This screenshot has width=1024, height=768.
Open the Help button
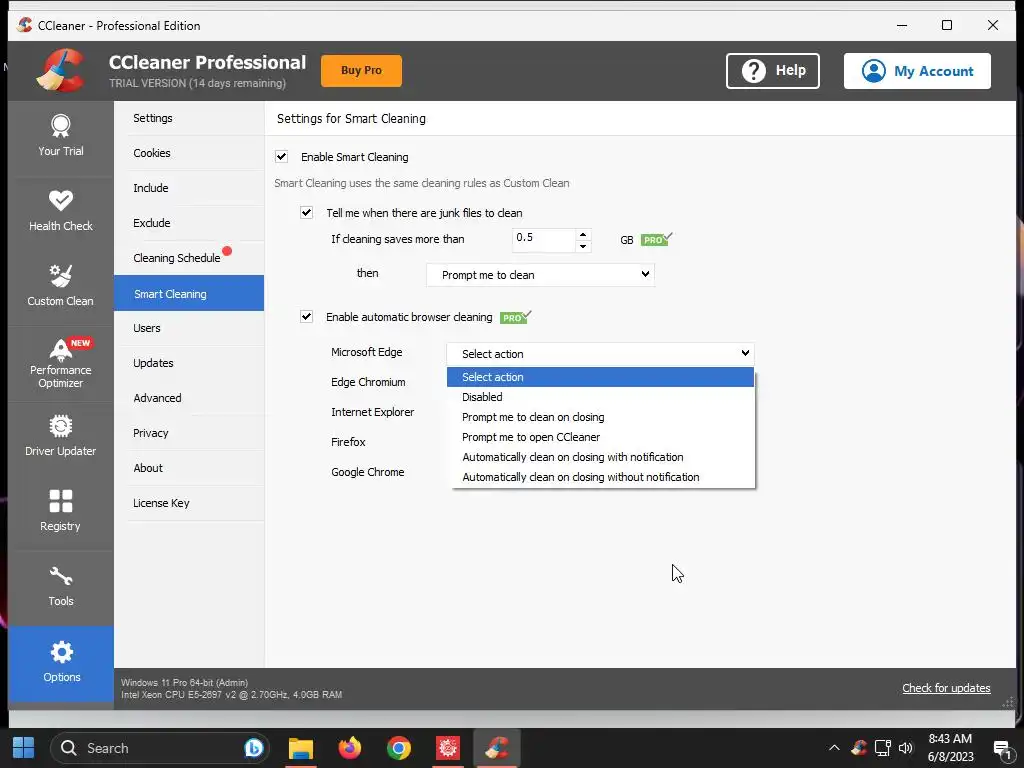[x=773, y=71]
